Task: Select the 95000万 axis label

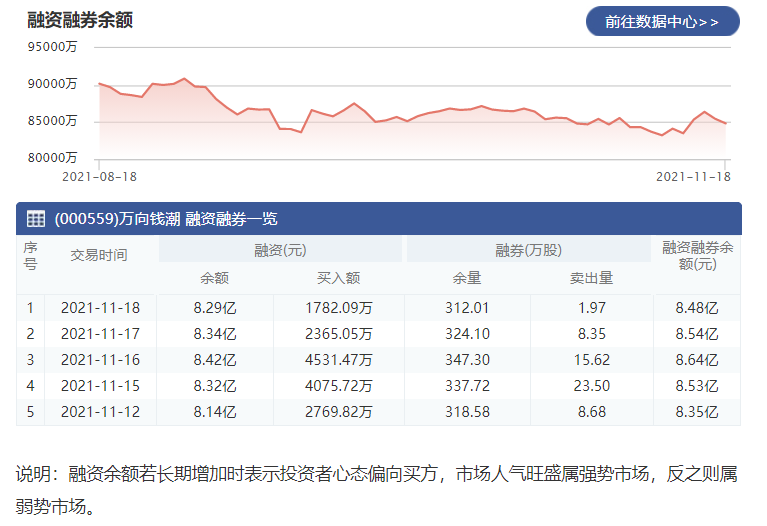Action: [52, 47]
